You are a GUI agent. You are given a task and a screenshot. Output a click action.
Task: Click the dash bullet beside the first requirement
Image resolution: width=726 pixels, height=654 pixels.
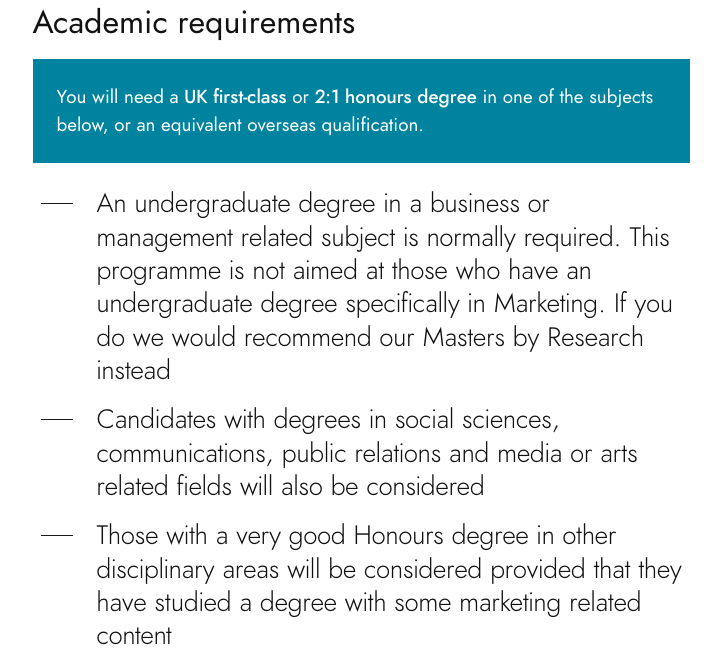(x=57, y=204)
